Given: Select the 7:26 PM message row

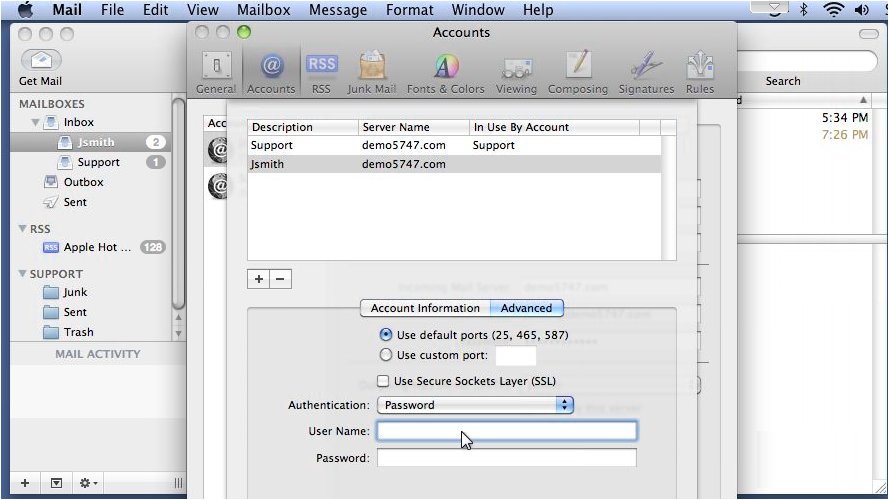Looking at the screenshot, I should (805, 134).
